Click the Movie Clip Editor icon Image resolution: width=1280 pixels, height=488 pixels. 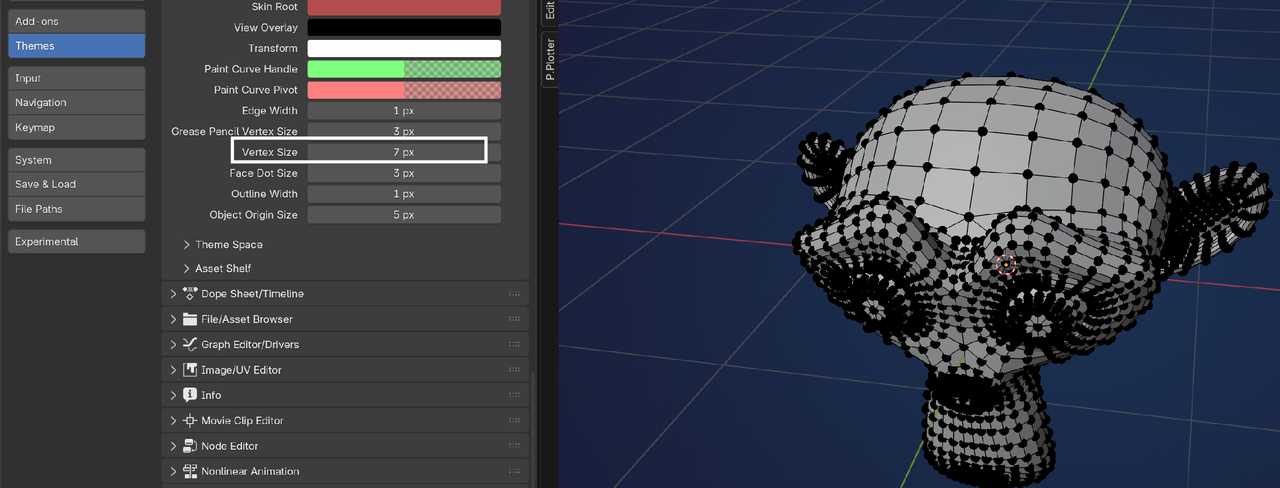(x=190, y=421)
